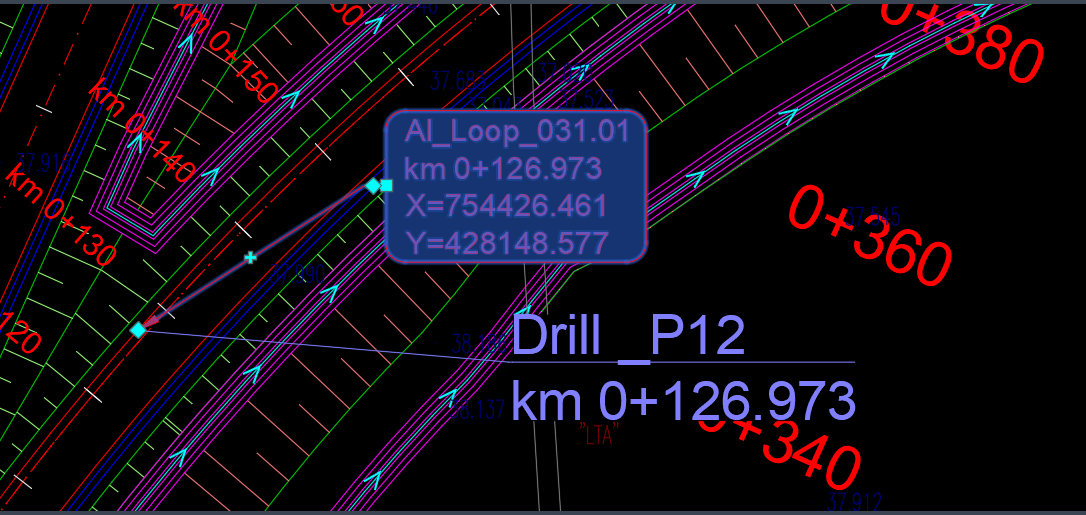Click the diamond grip beside the callout box
The image size is (1086, 515).
tap(373, 186)
